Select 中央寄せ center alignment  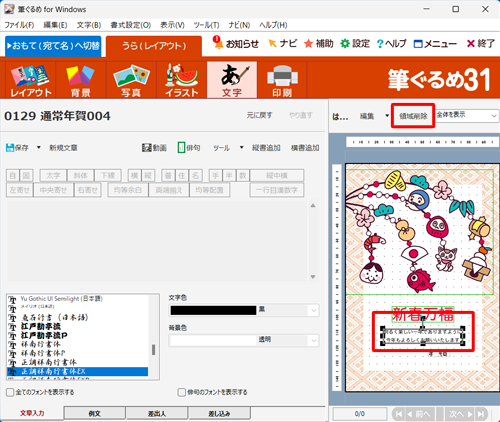(53, 190)
